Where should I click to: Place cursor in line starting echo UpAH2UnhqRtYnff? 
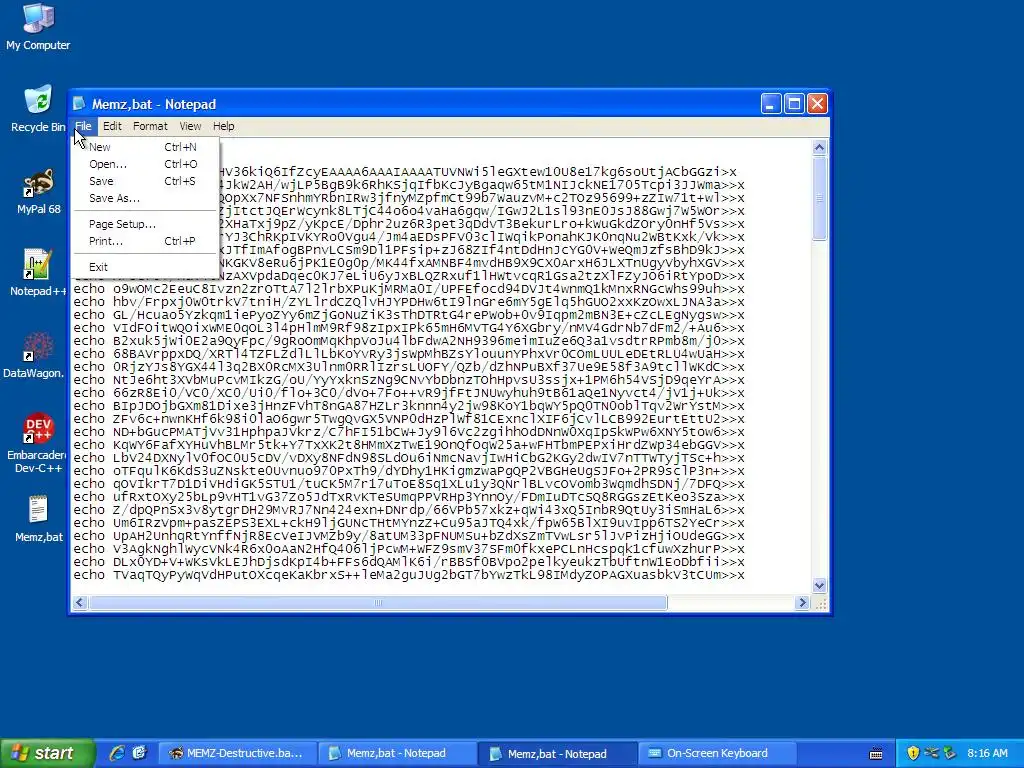pos(408,536)
